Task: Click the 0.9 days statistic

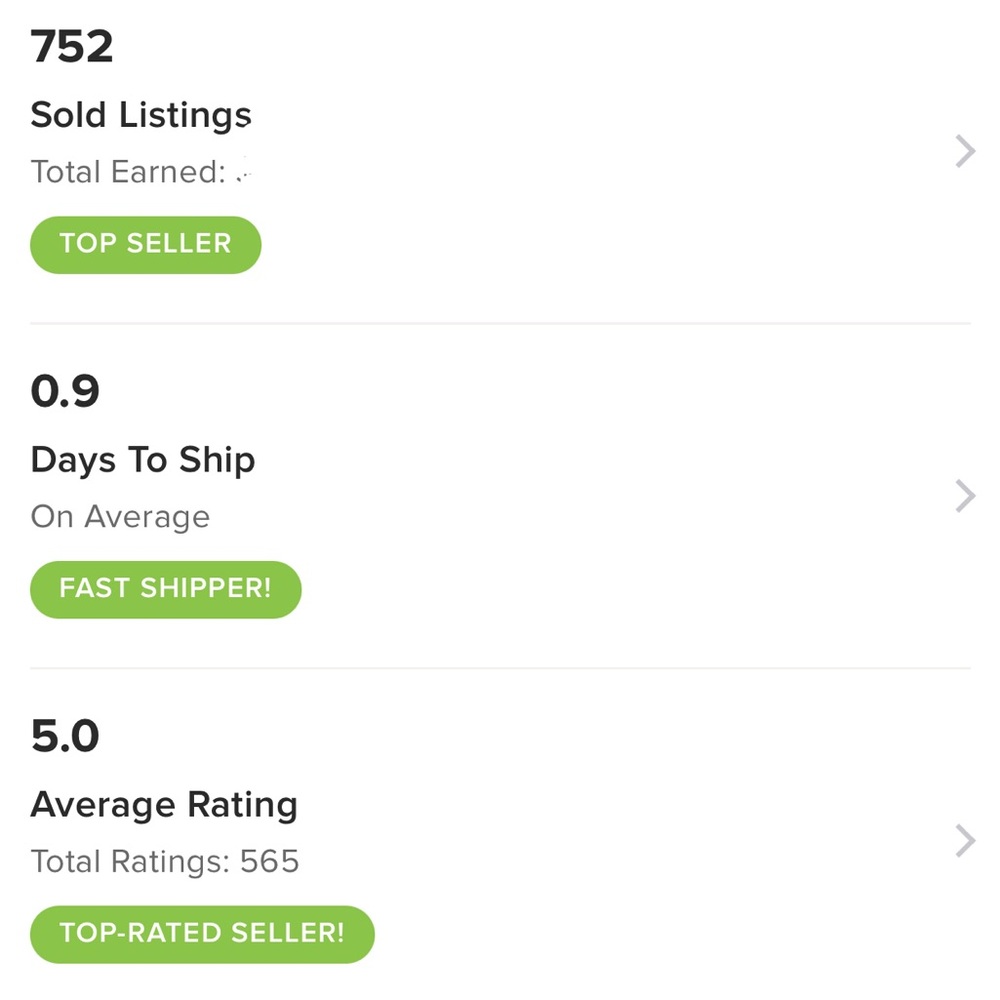Action: tap(64, 391)
